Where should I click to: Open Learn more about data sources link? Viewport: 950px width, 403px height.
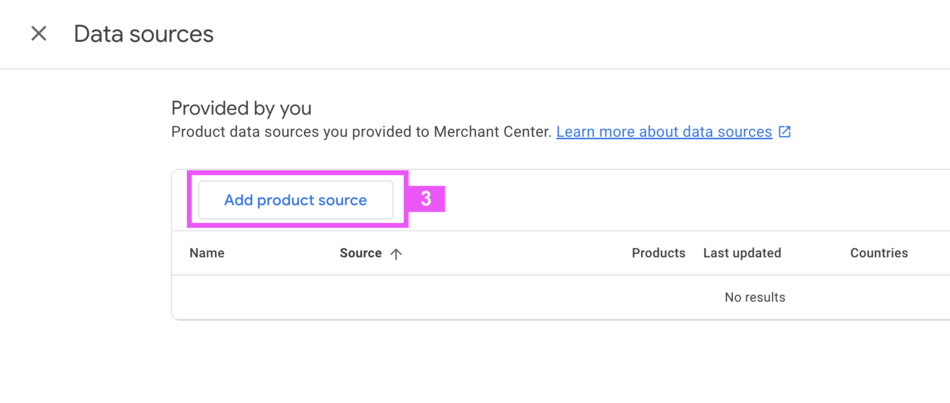click(664, 132)
